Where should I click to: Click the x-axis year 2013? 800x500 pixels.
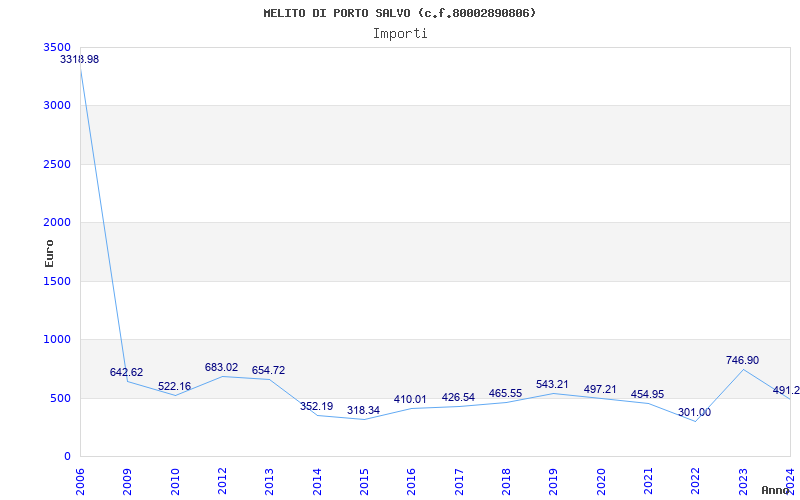269,482
